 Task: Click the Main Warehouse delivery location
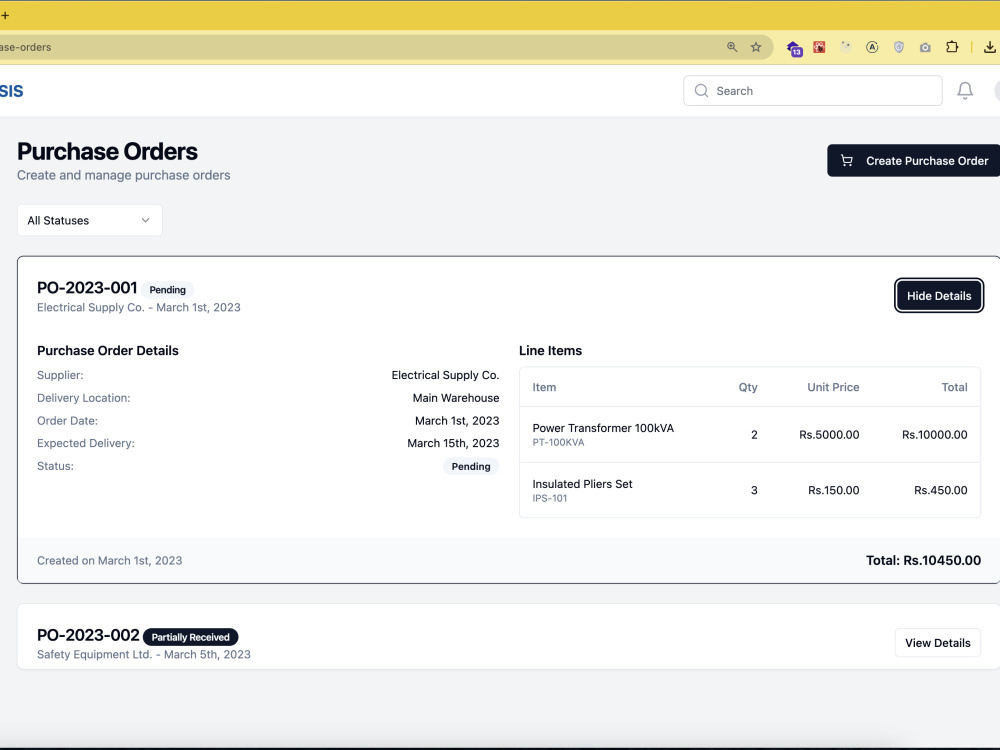pos(456,398)
